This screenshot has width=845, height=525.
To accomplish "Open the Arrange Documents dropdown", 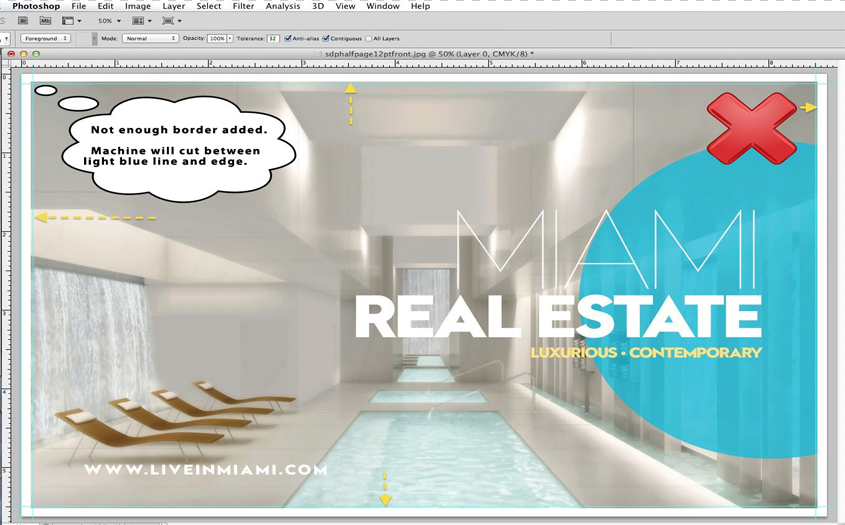I will point(142,20).
